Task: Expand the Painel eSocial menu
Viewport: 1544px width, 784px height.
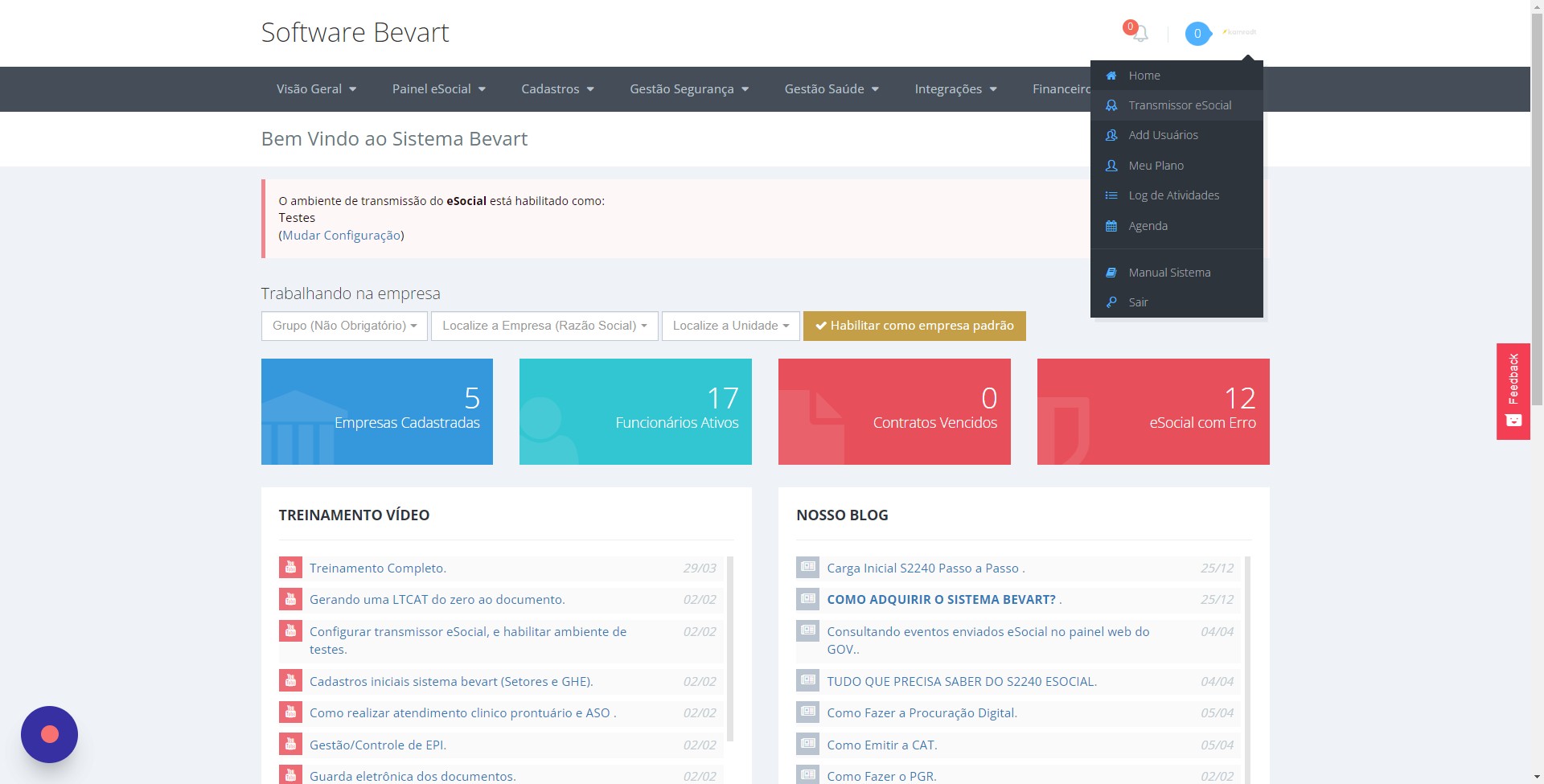Action: point(439,89)
